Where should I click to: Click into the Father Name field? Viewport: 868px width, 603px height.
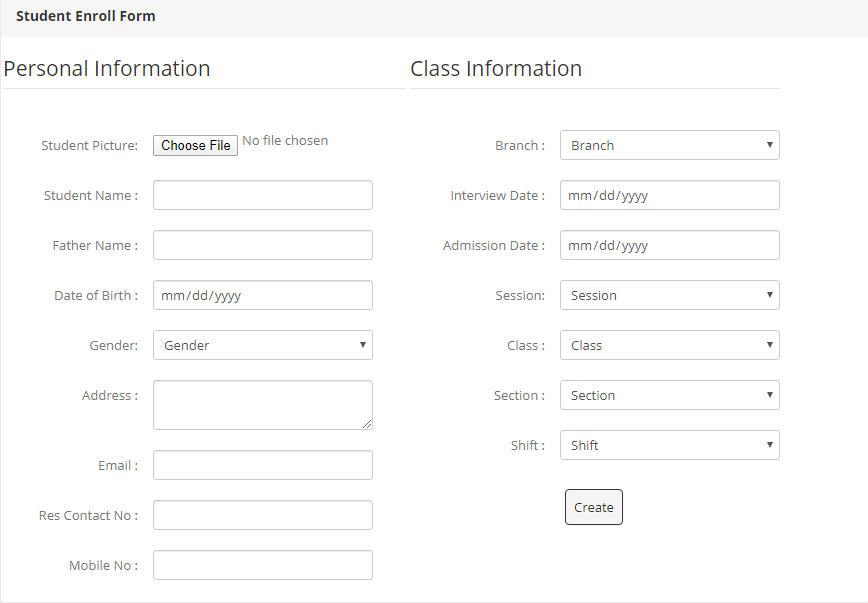[x=262, y=245]
